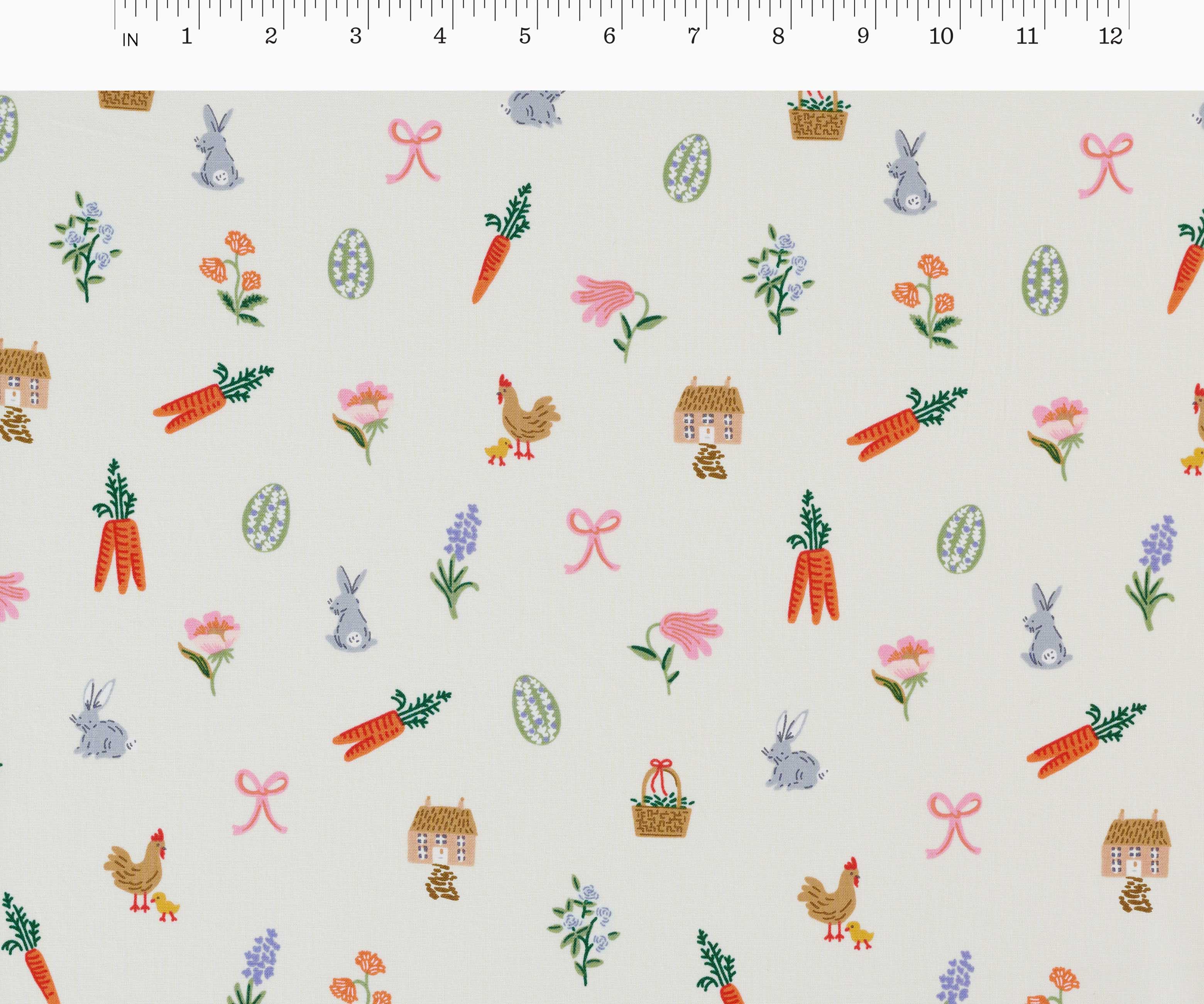Click the IN unit label on the ruler
1204x1004 pixels.
[131, 39]
